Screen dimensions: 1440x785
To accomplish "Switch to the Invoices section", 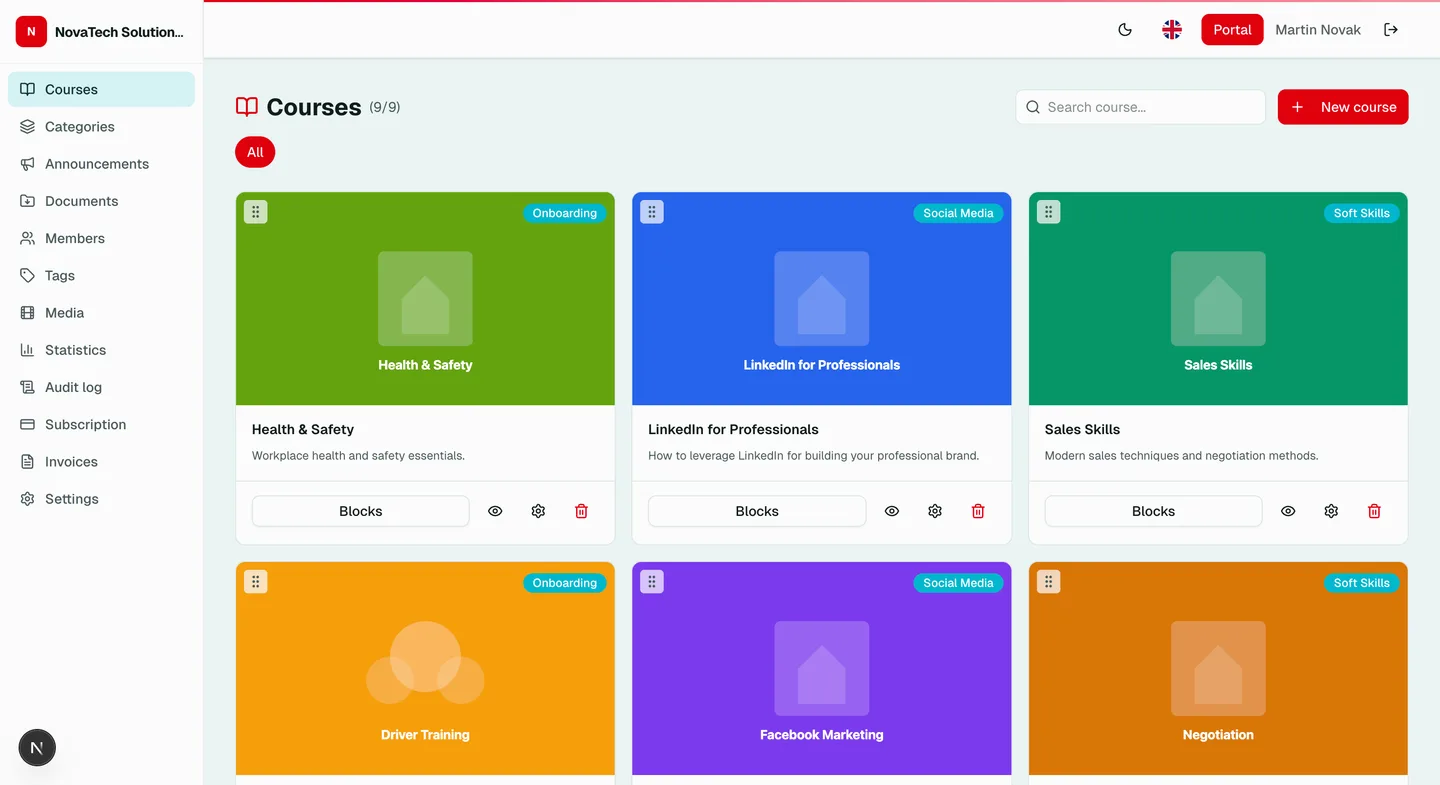I will point(70,461).
